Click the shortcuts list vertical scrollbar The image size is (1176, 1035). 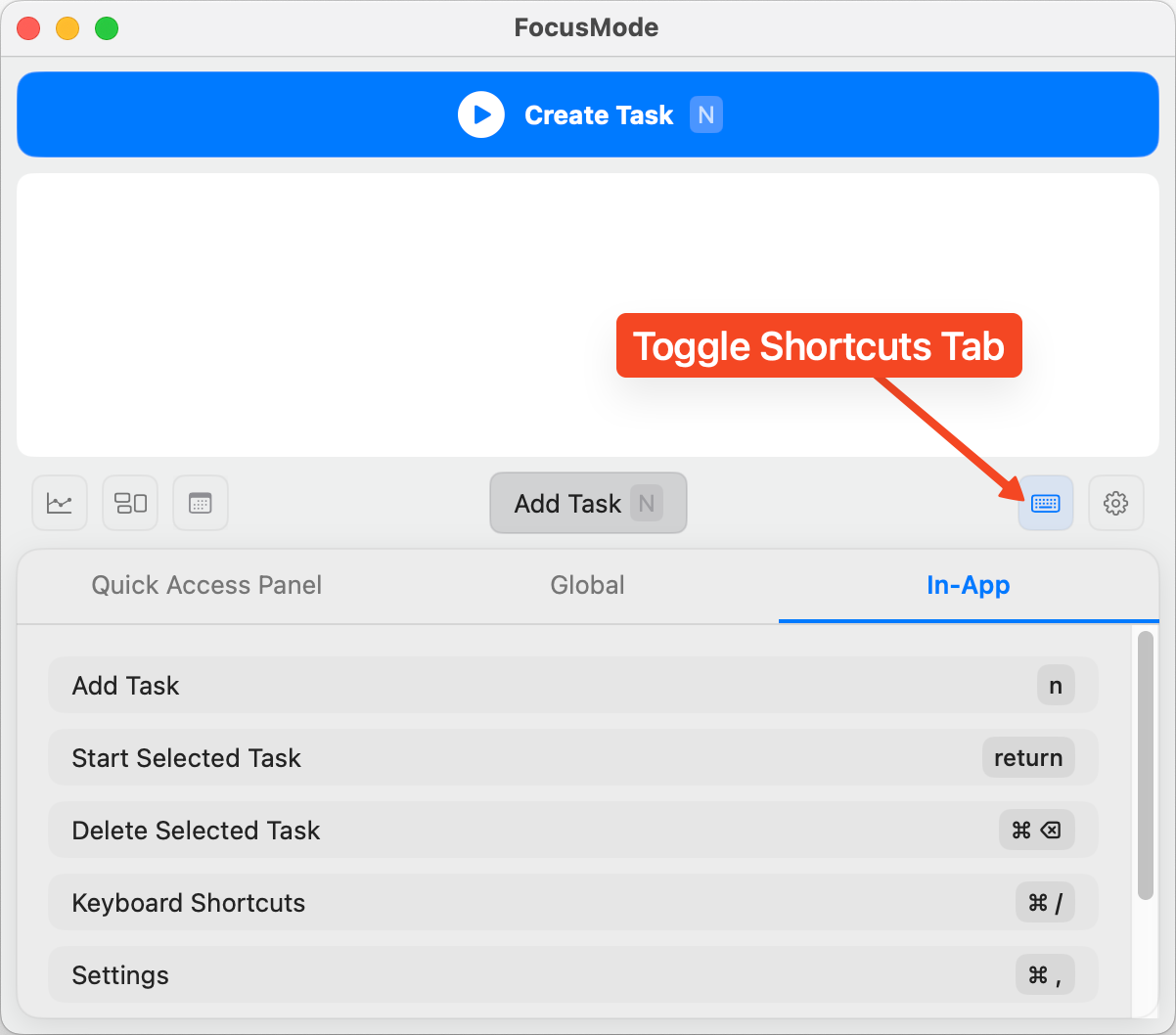[1145, 765]
